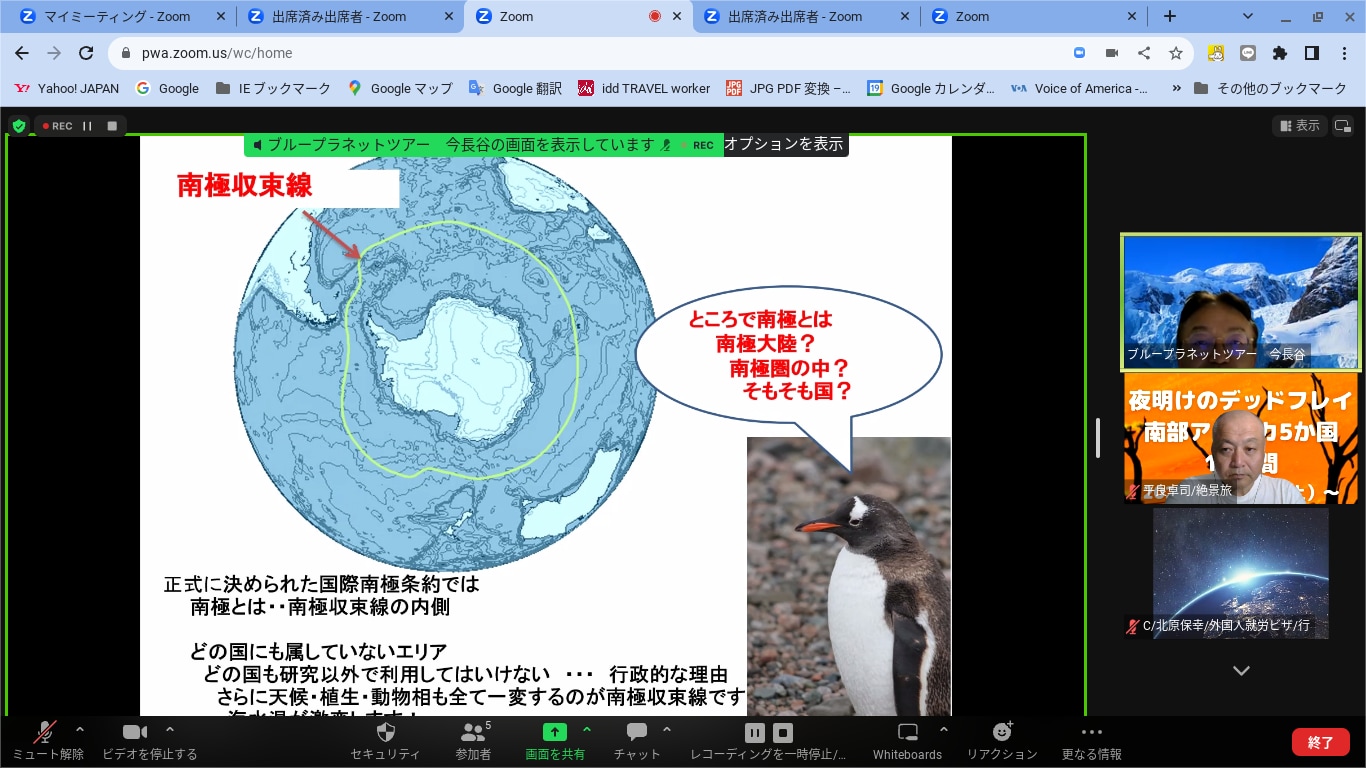Open Whiteboards
1366x768 pixels.
pyautogui.click(x=907, y=741)
